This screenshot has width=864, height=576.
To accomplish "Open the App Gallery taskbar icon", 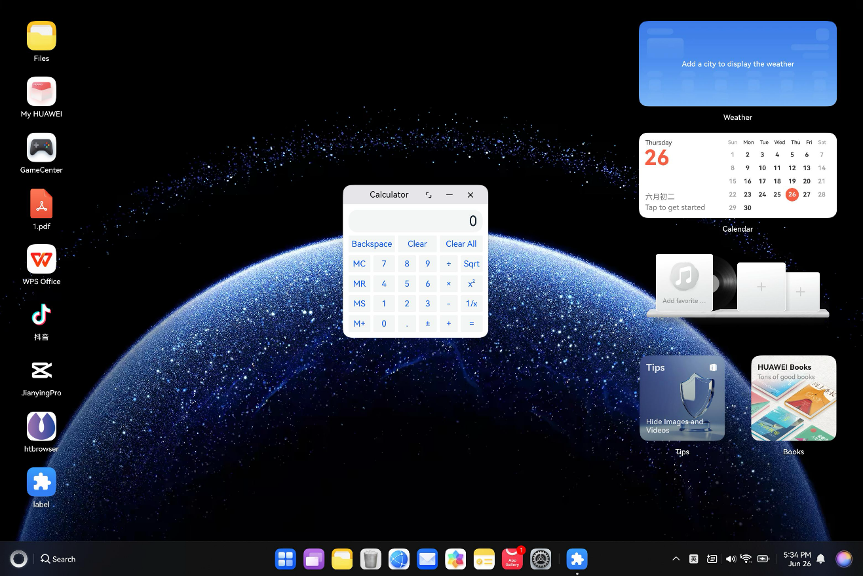I will 513,559.
